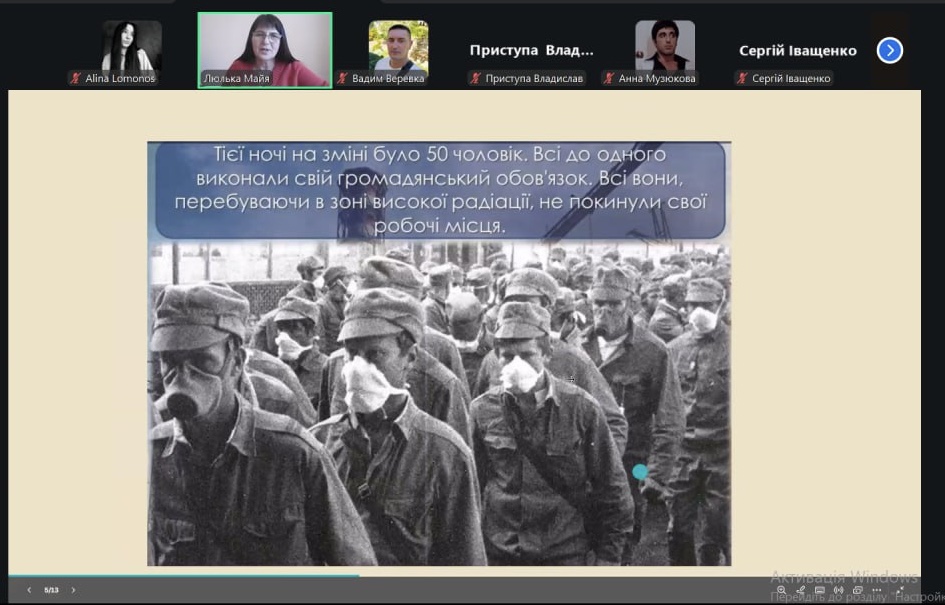The height and width of the screenshot is (605, 945).
Task: Click Вадим Веревка participant thumbnail
Action: [398, 46]
